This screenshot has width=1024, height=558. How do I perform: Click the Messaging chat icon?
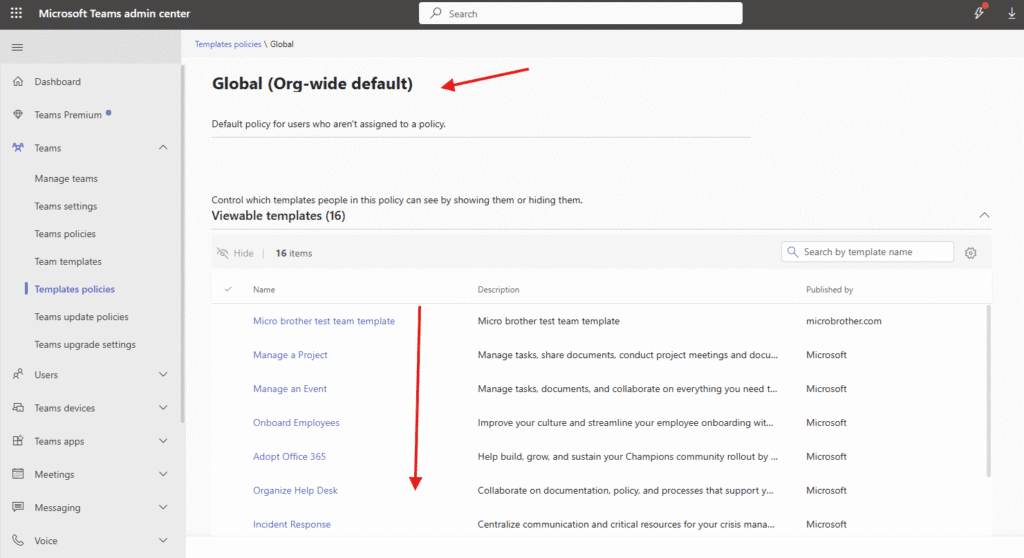pos(17,508)
